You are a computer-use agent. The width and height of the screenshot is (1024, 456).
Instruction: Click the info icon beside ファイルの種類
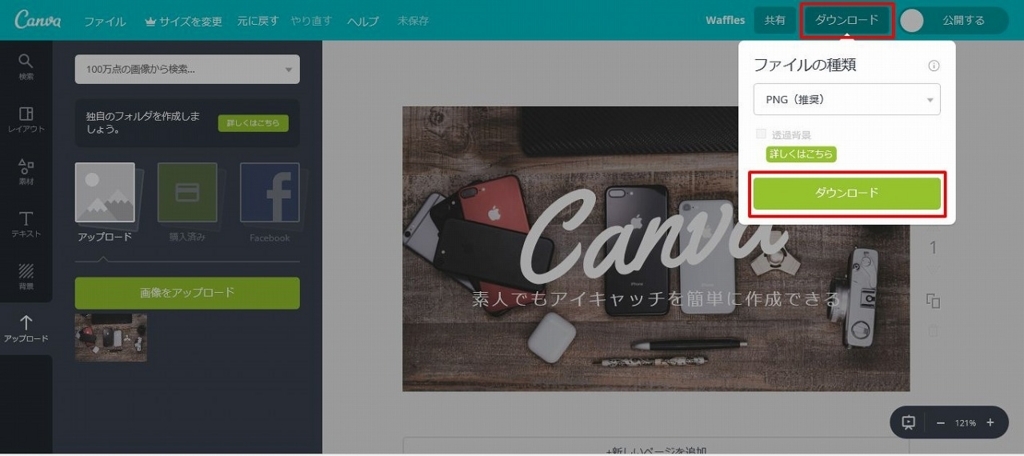point(934,65)
